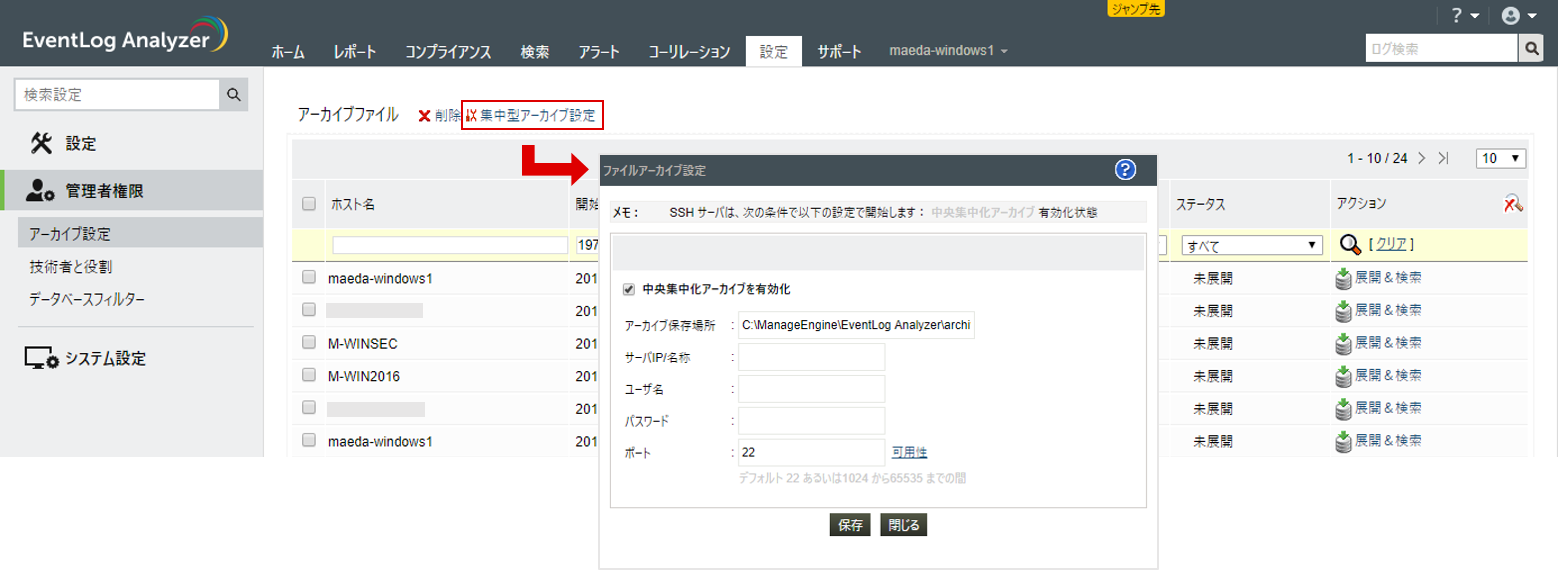Click the 展開&検索 icon for M-WIN2016
Image resolution: width=1558 pixels, height=570 pixels.
click(x=1343, y=376)
